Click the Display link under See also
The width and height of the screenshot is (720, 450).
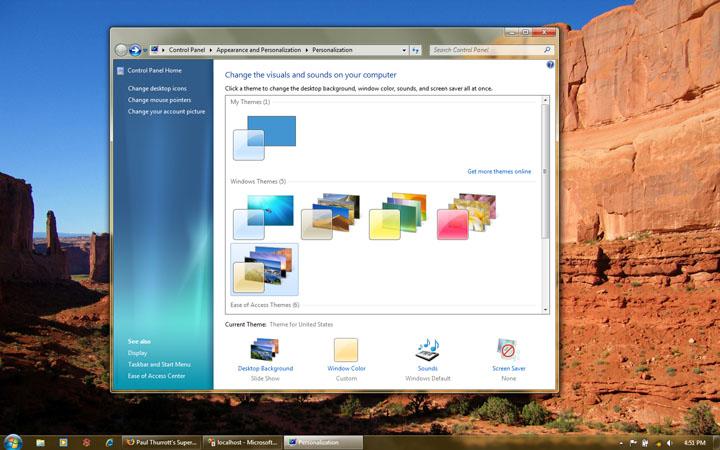[x=137, y=353]
